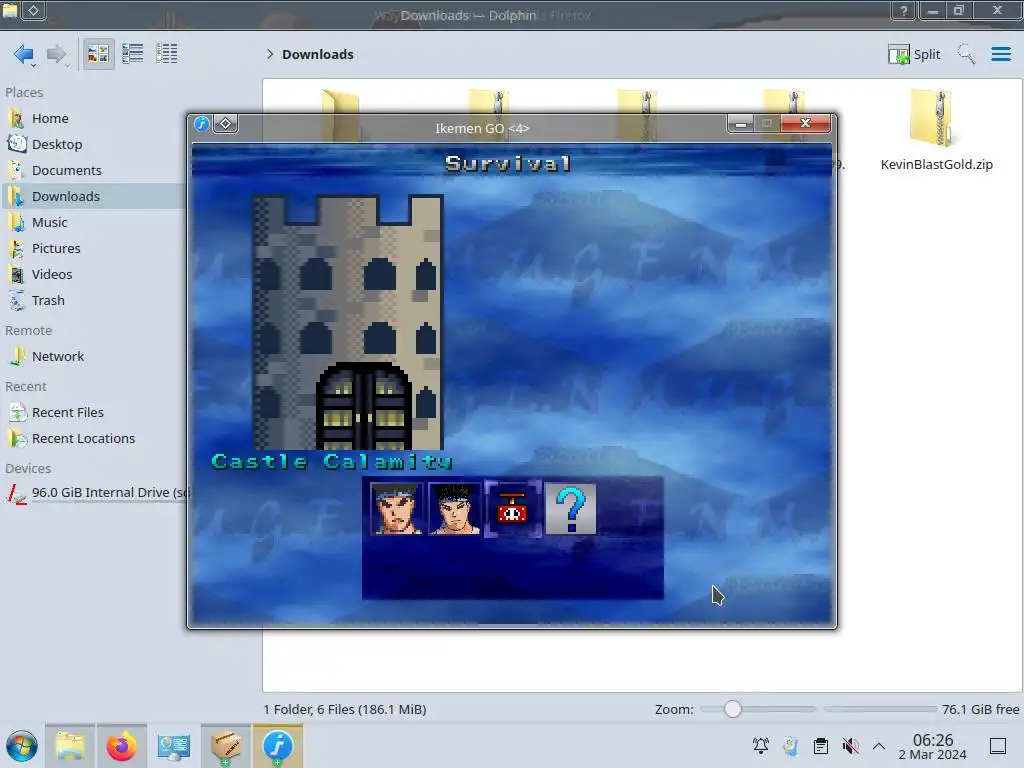1024x768 pixels.
Task: Minimize the Ikemen GO window
Action: pos(741,123)
